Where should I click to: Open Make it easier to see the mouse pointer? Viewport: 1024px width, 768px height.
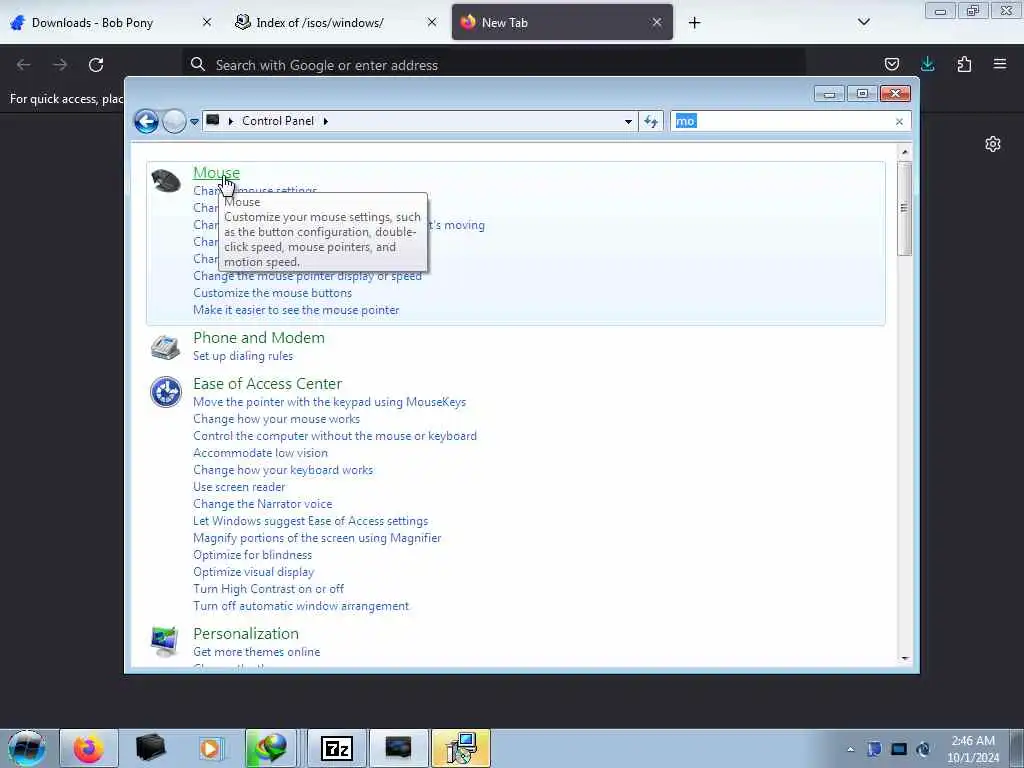point(296,310)
